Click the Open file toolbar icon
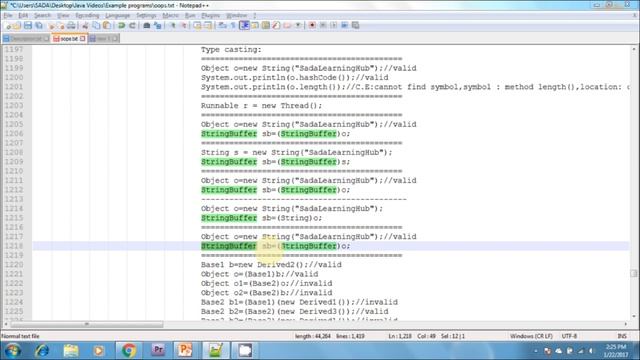The image size is (640, 360). coord(17,25)
